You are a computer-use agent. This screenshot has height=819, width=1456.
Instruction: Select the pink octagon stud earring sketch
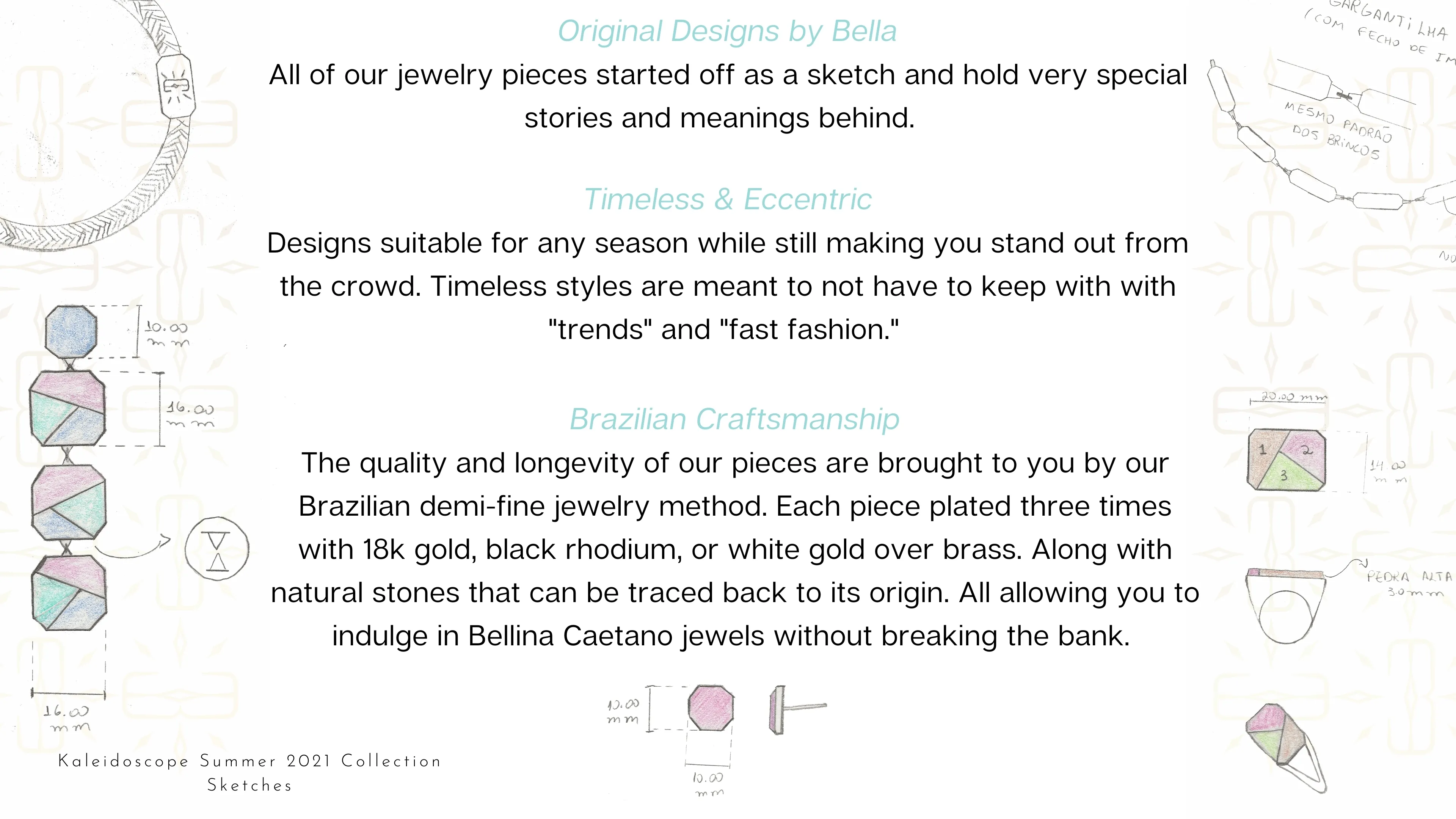(x=711, y=708)
